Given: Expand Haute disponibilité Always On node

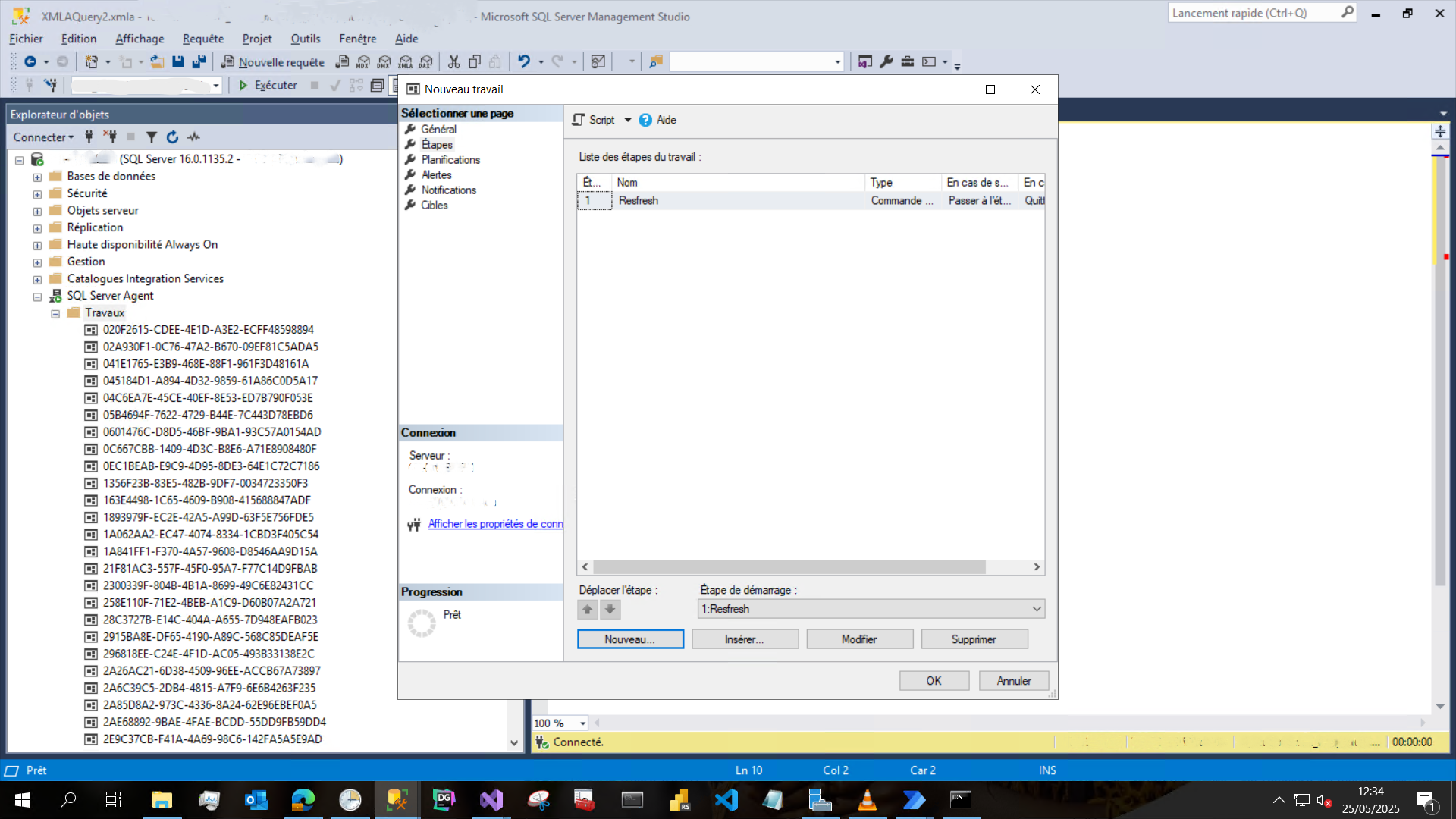Looking at the screenshot, I should (x=37, y=246).
